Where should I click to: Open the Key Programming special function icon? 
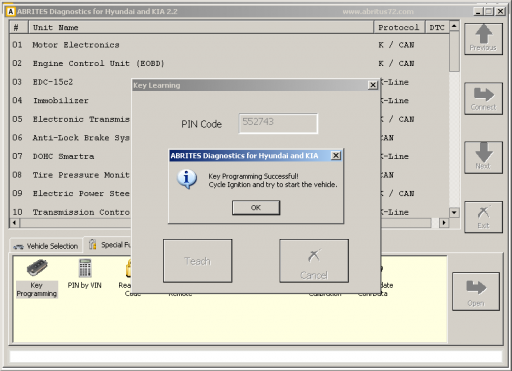click(37, 278)
